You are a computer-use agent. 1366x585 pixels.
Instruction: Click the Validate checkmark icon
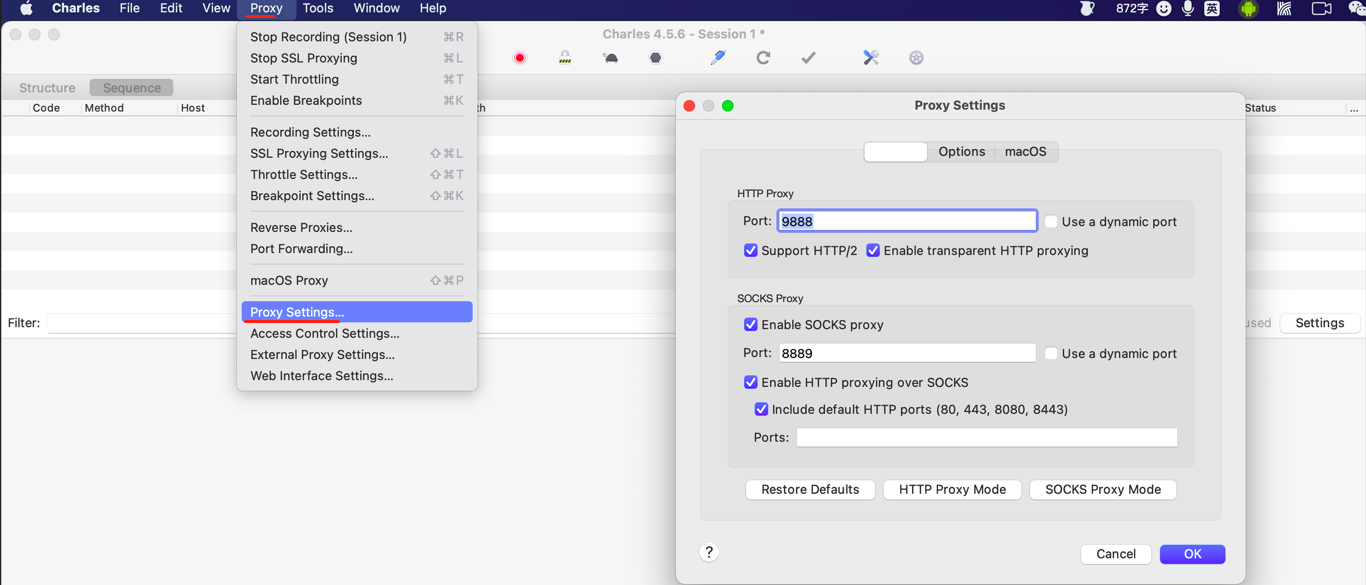coord(808,58)
